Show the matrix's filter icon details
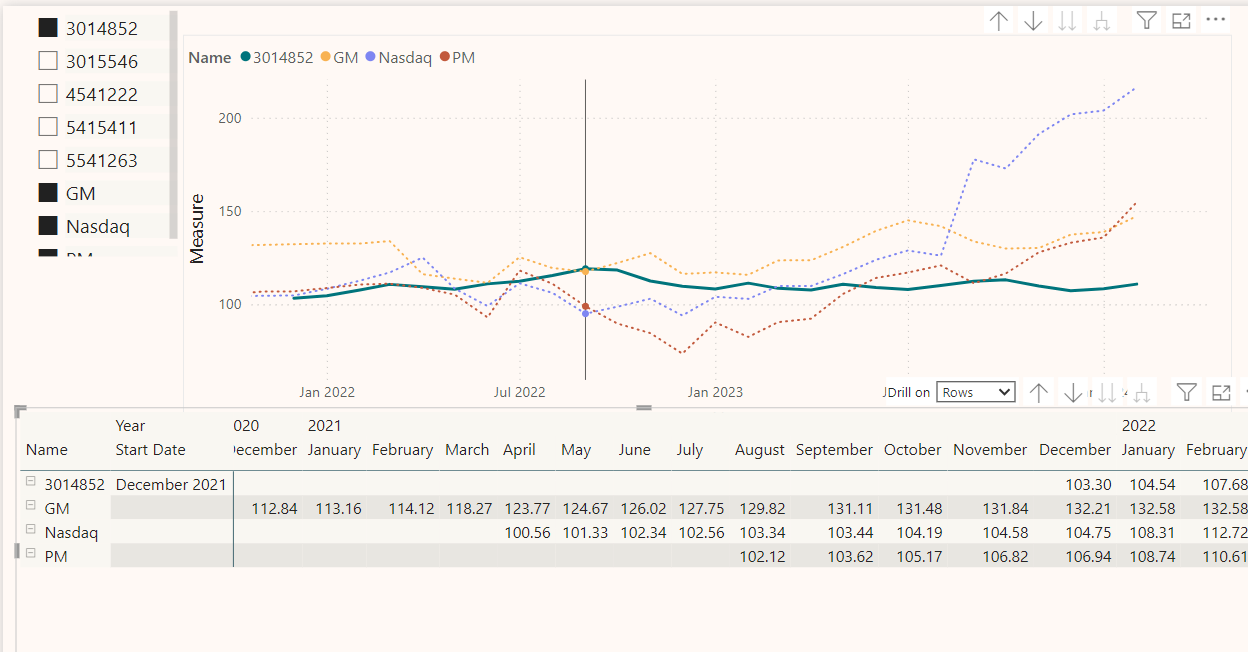 [x=1187, y=392]
